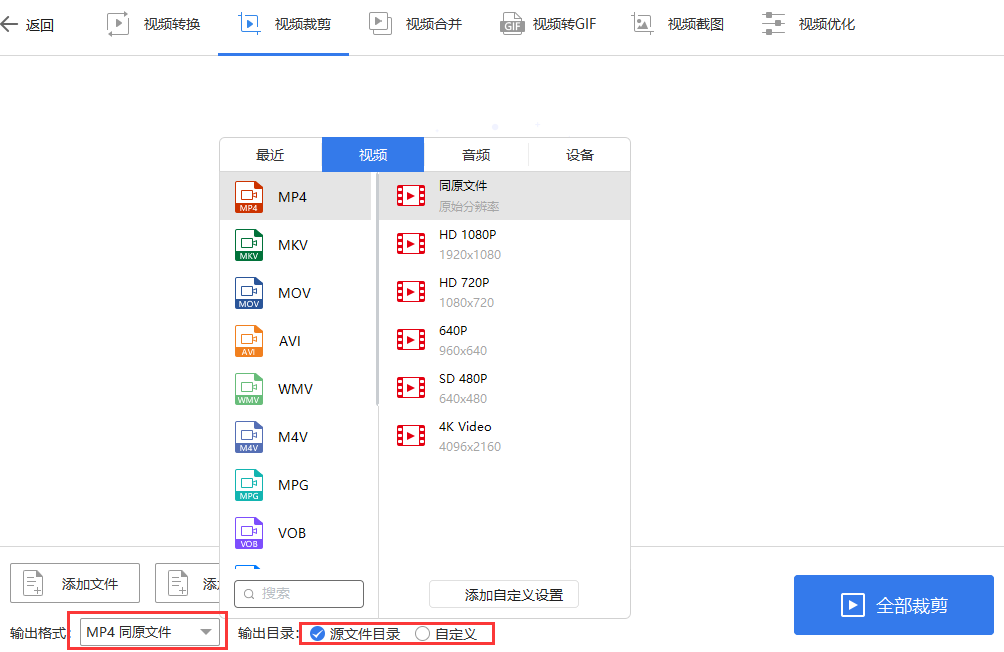Viewport: 1004px width, 652px height.
Task: Select the AVI format icon
Action: [x=248, y=341]
